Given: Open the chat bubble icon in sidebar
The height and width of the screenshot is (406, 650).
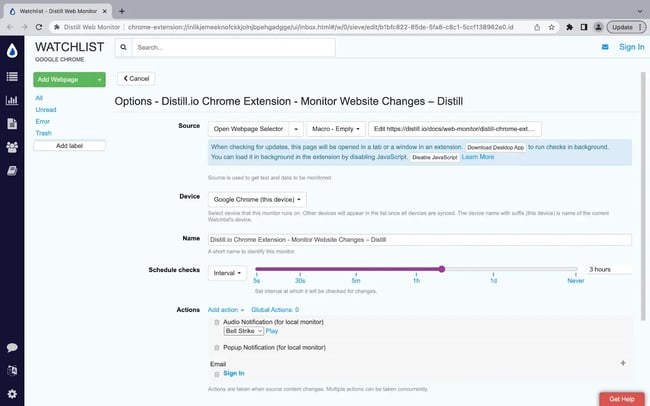Looking at the screenshot, I should tap(12, 348).
